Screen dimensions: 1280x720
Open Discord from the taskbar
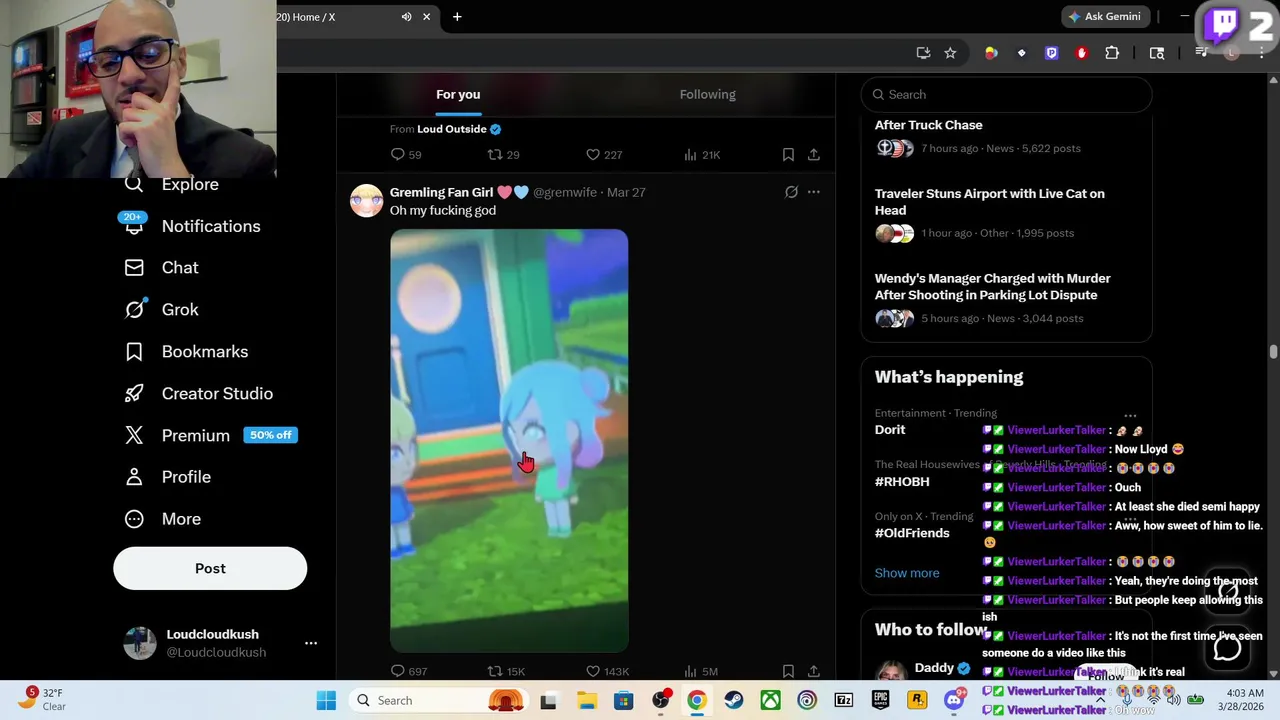[x=954, y=701]
